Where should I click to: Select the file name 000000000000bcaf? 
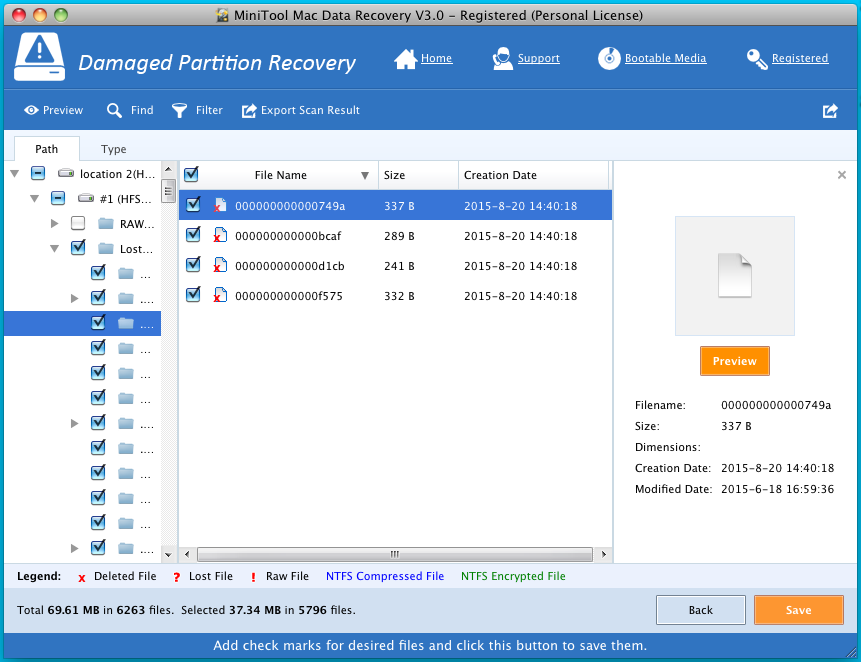(288, 236)
